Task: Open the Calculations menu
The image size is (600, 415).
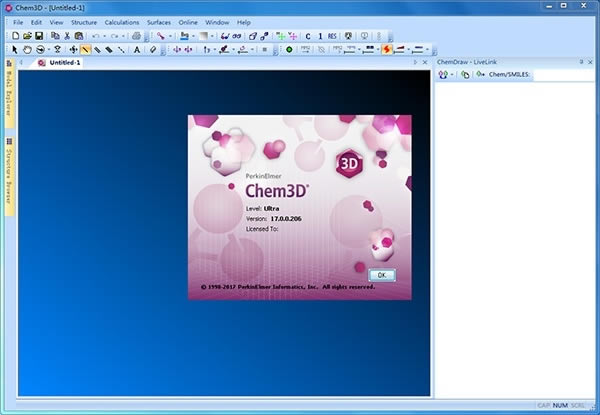Action: click(121, 21)
